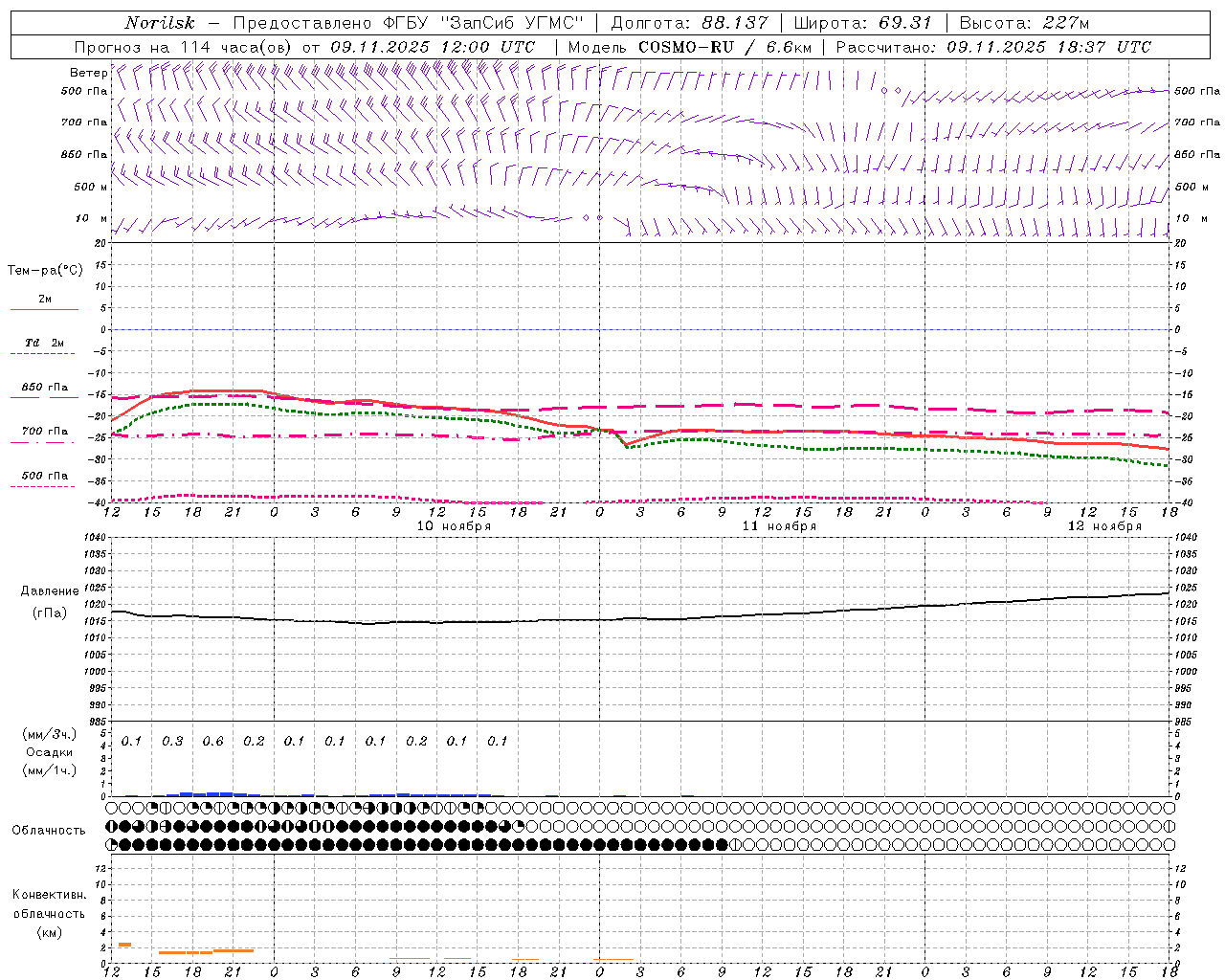Select the 'Предоставлено ФГБУ "ЗапСиб УГМС"' text

[409, 23]
